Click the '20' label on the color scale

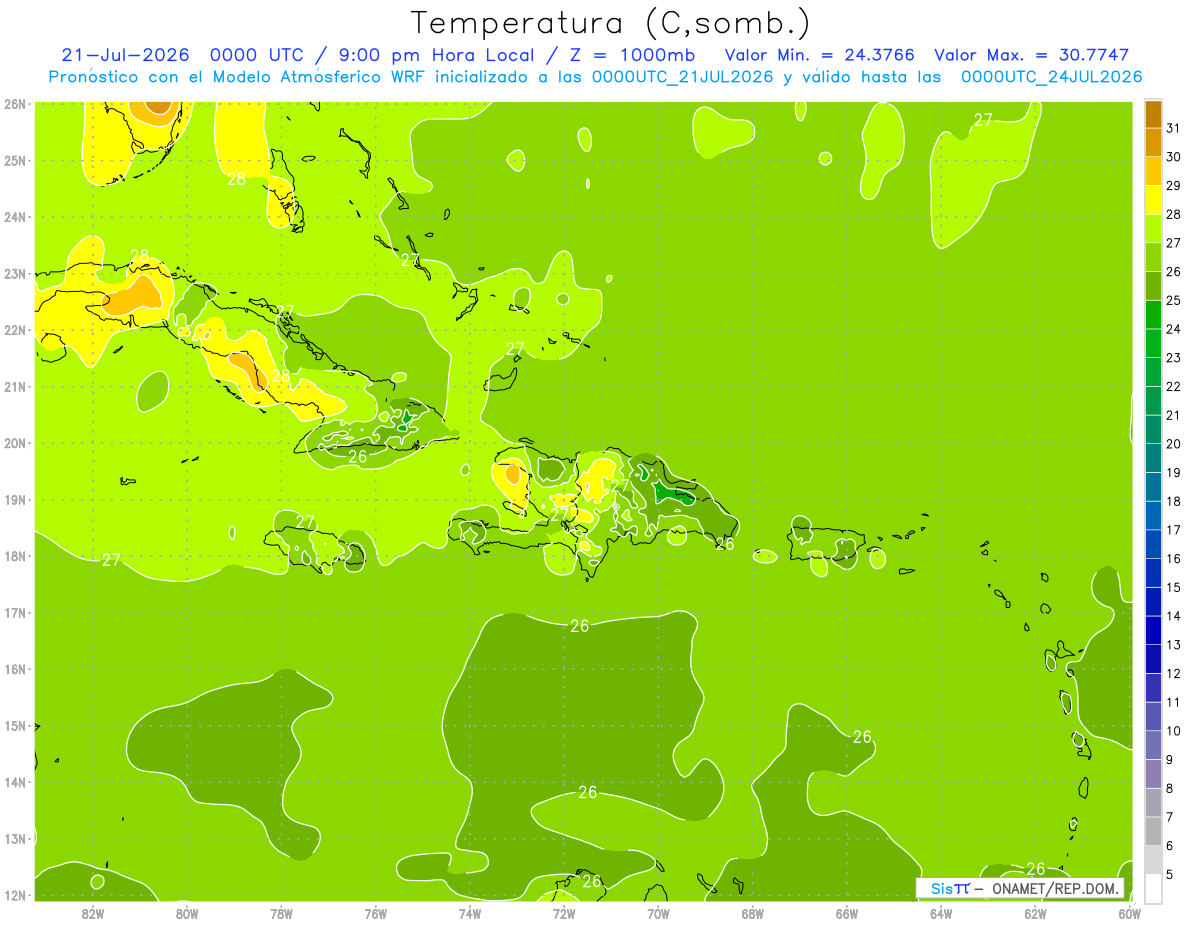1174,444
